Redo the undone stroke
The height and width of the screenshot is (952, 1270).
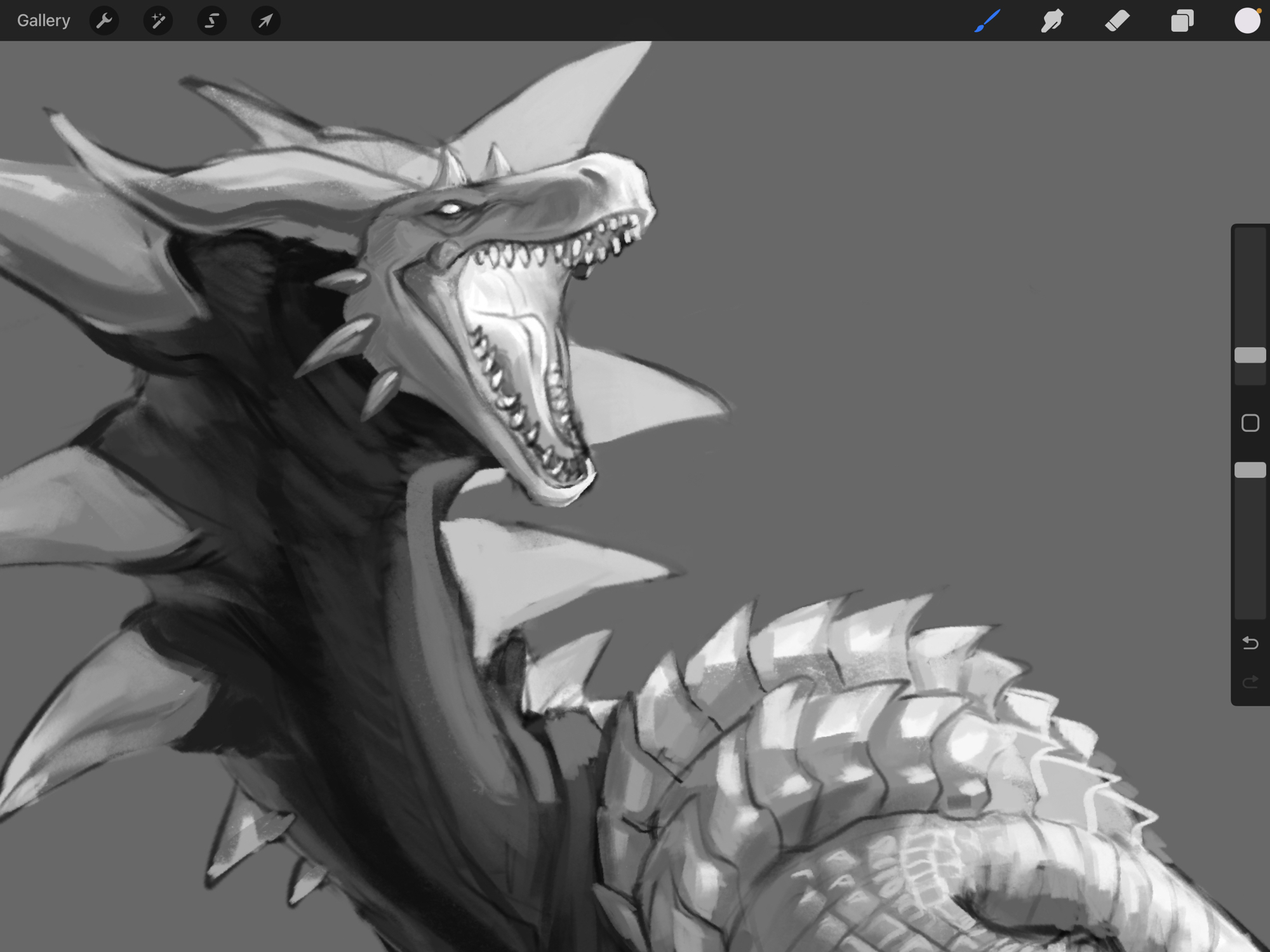(x=1250, y=682)
